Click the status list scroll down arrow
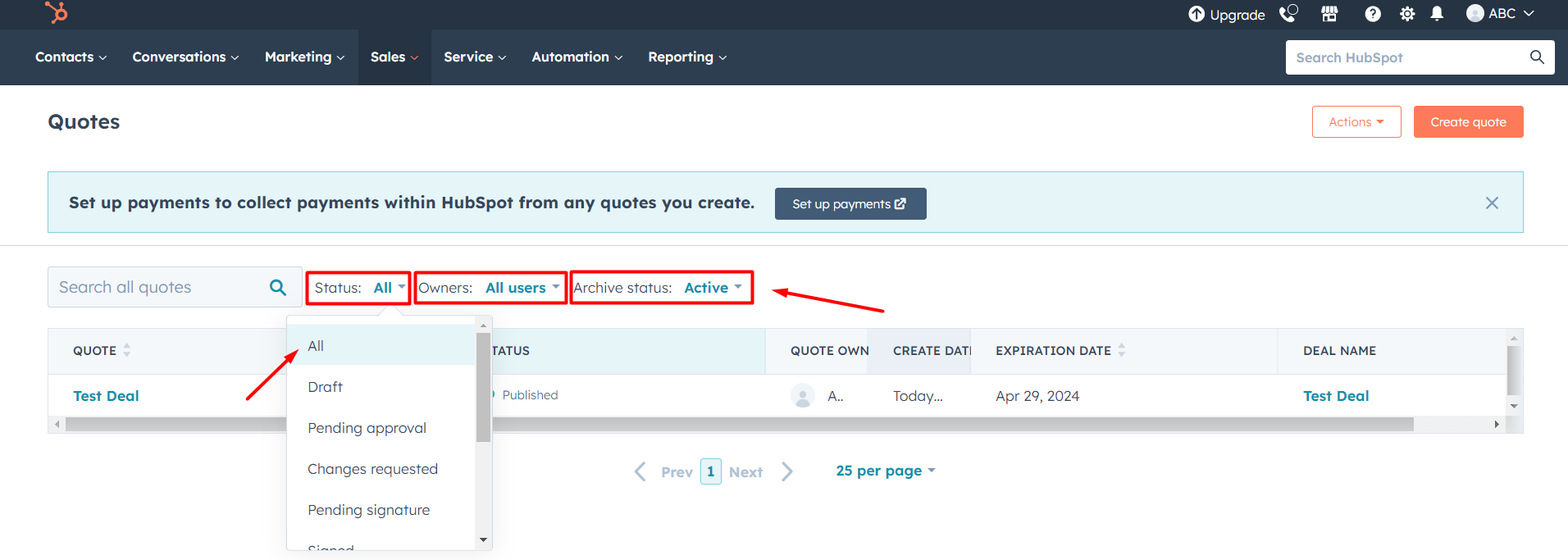1568x560 pixels. coord(483,540)
